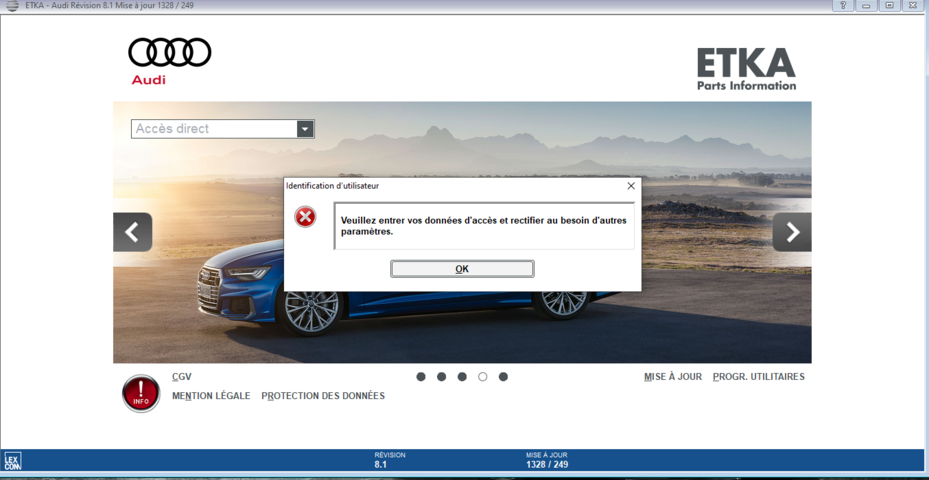Select the fourth (hollow) carousel dot
Image resolution: width=929 pixels, height=480 pixels.
(x=483, y=377)
